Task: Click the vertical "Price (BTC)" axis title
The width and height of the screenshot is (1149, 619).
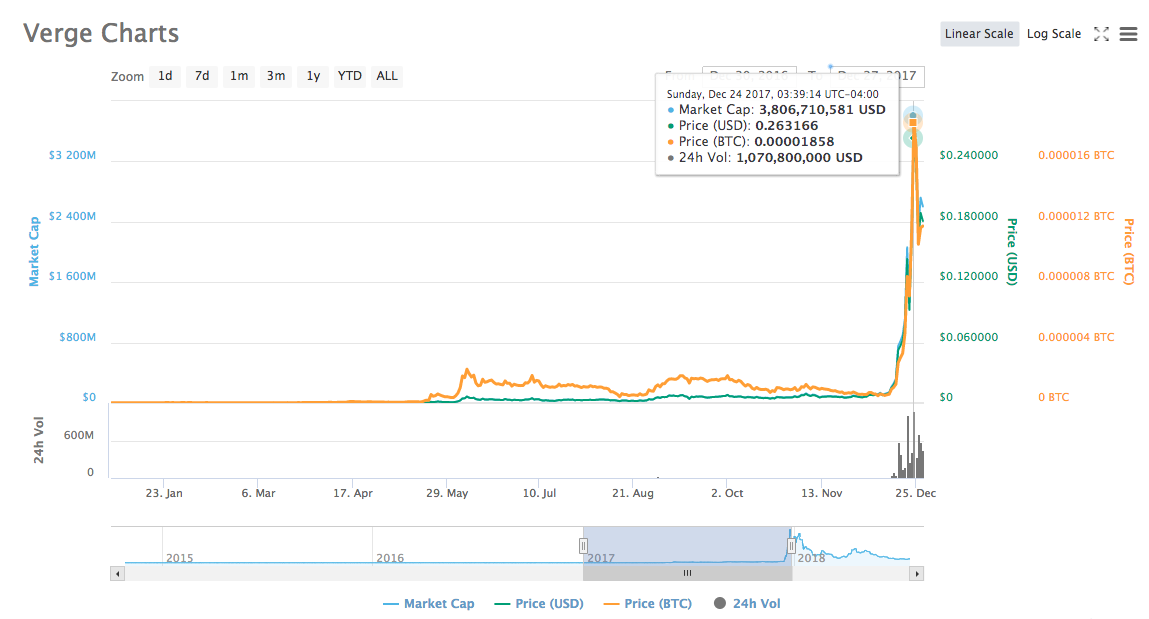Action: 1129,251
